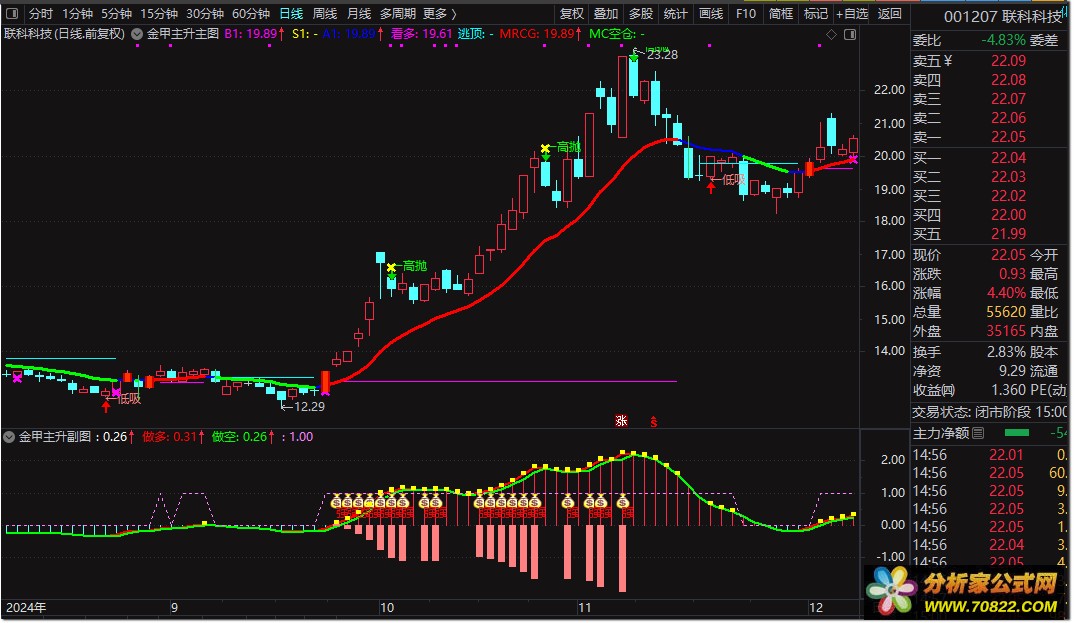The image size is (1074, 623).
Task: Click the 收益(四) value 1.360
Action: (1008, 390)
